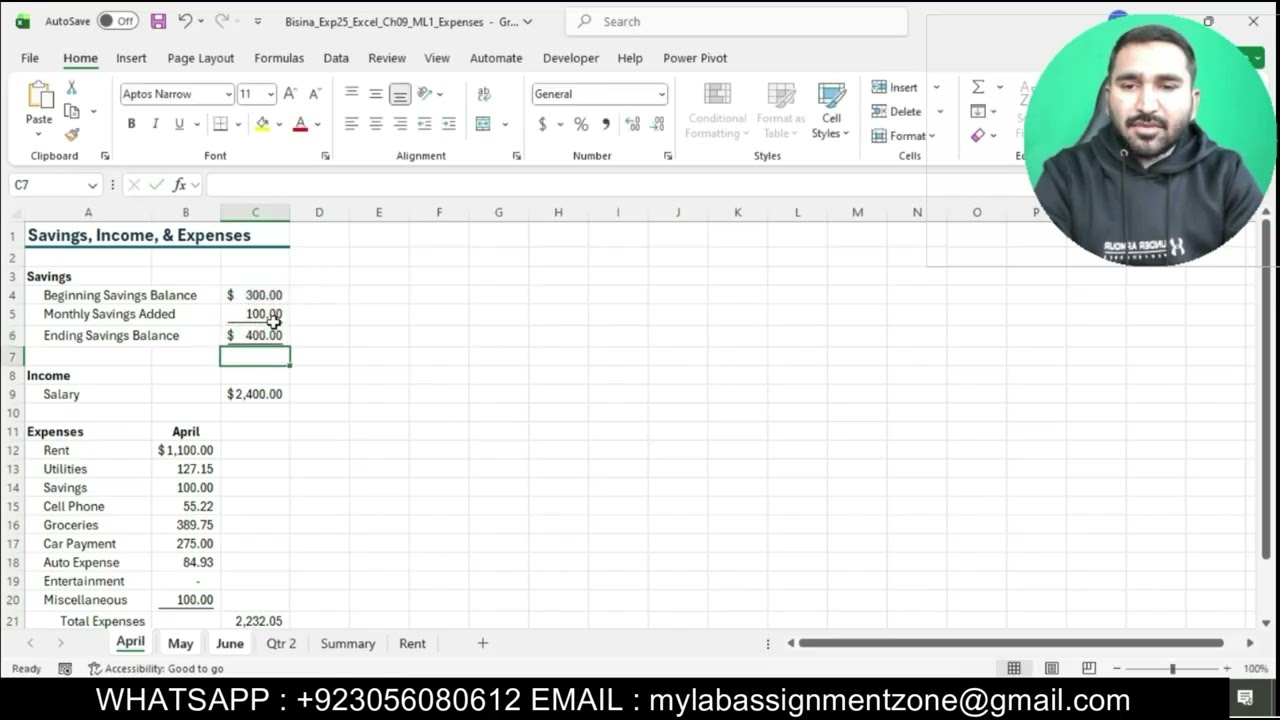Open the Font Color dropdown arrow
The image size is (1280, 720).
point(317,124)
